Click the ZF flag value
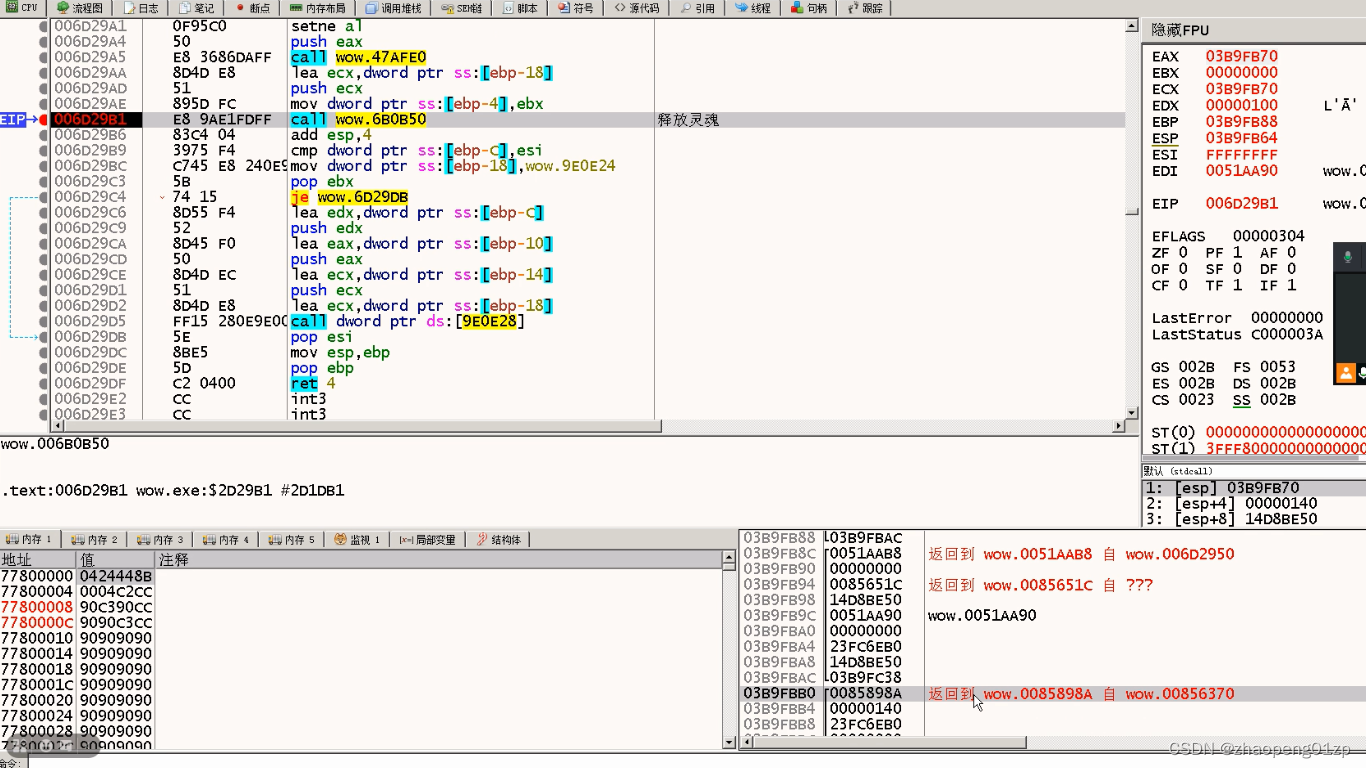Image resolution: width=1366 pixels, height=768 pixels. (1183, 252)
